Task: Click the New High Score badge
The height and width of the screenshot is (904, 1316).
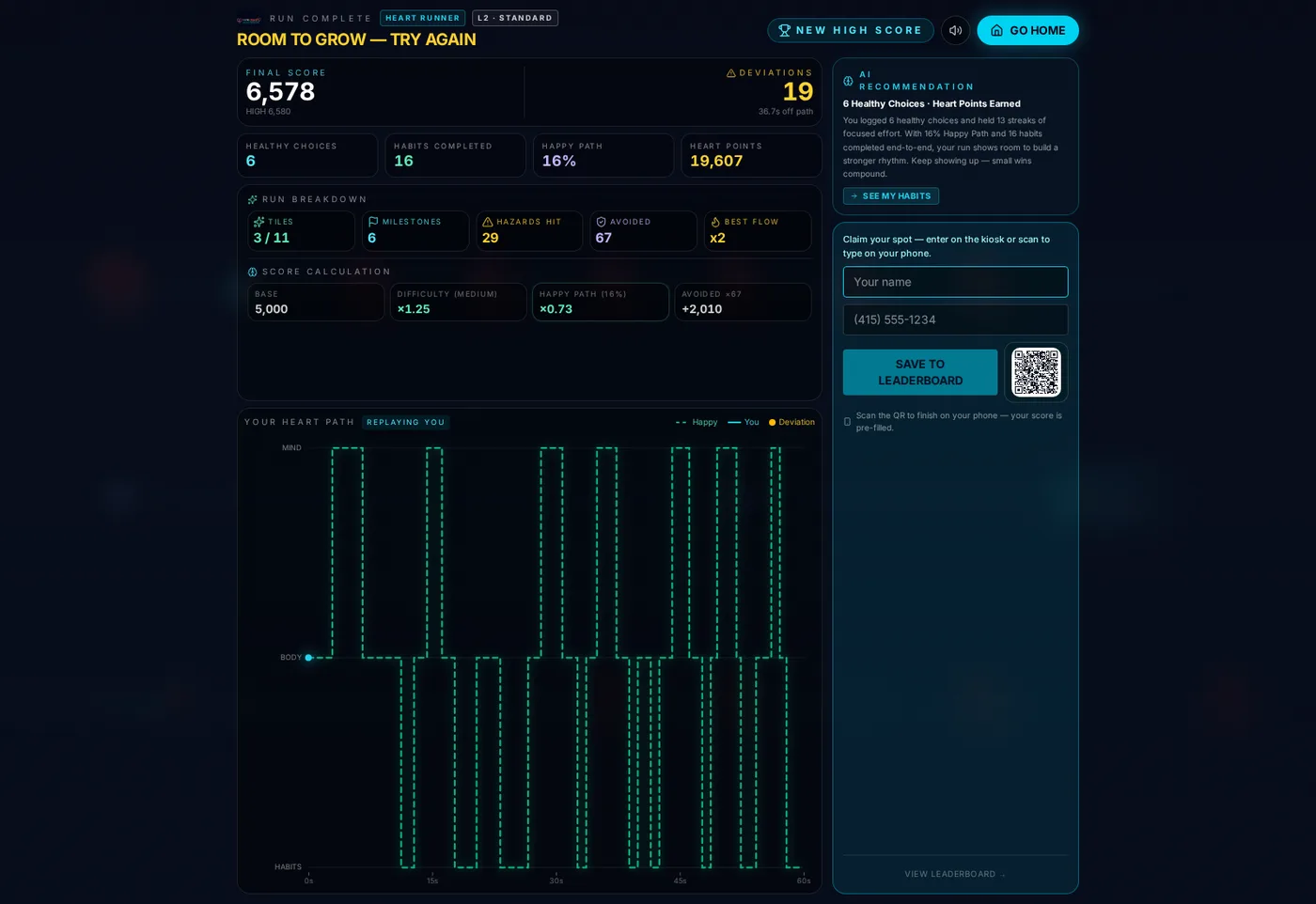Action: click(851, 30)
